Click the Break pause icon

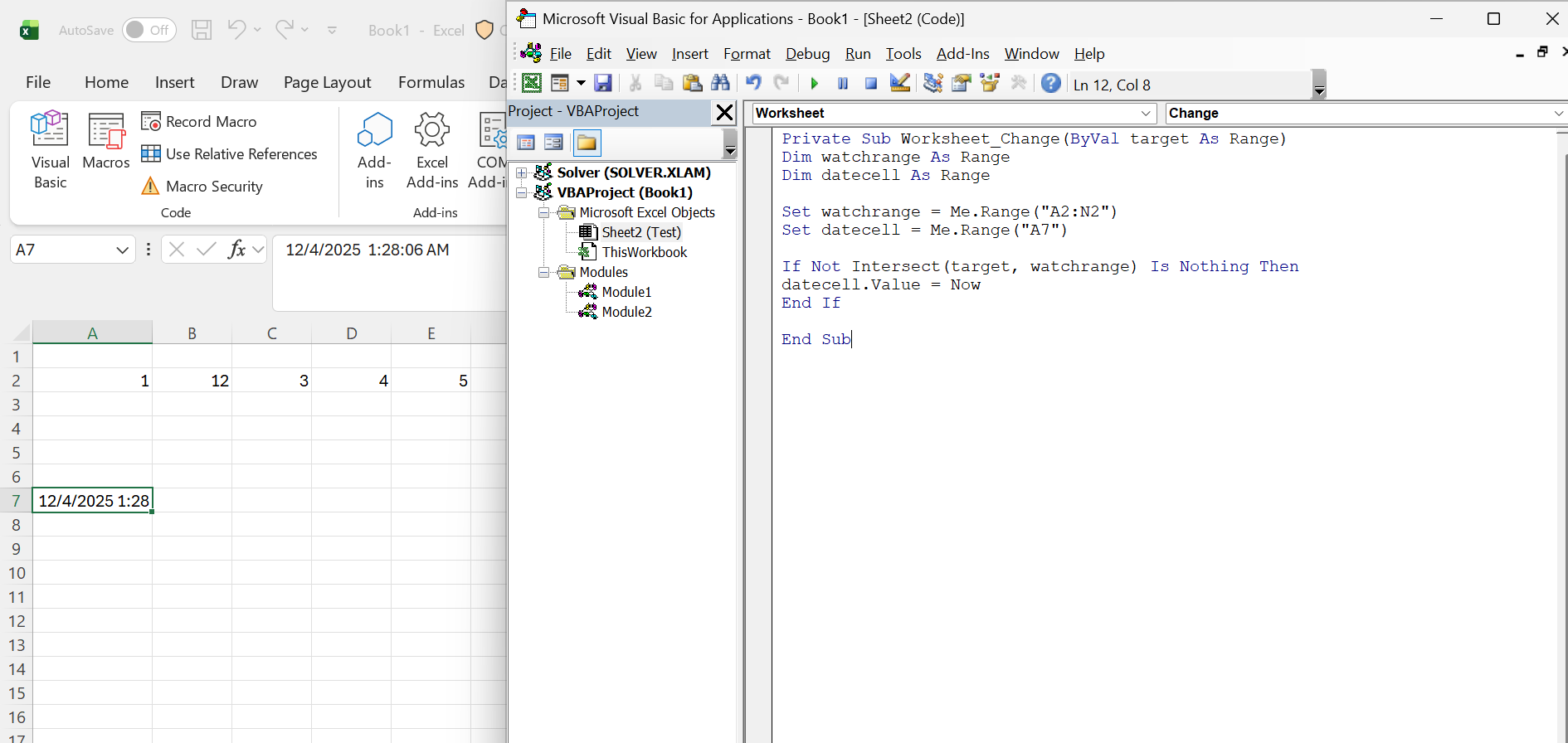(x=843, y=83)
